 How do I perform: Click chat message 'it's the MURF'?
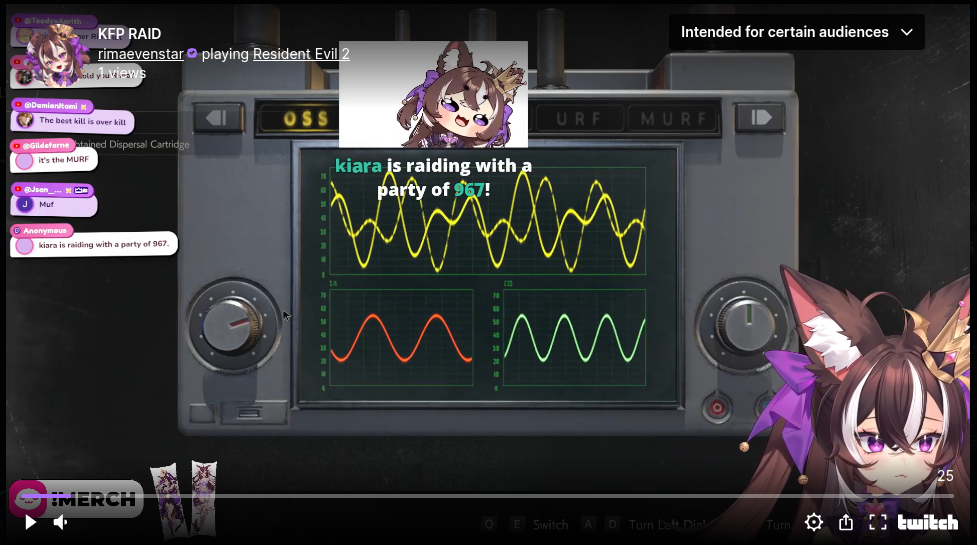tap(54, 160)
